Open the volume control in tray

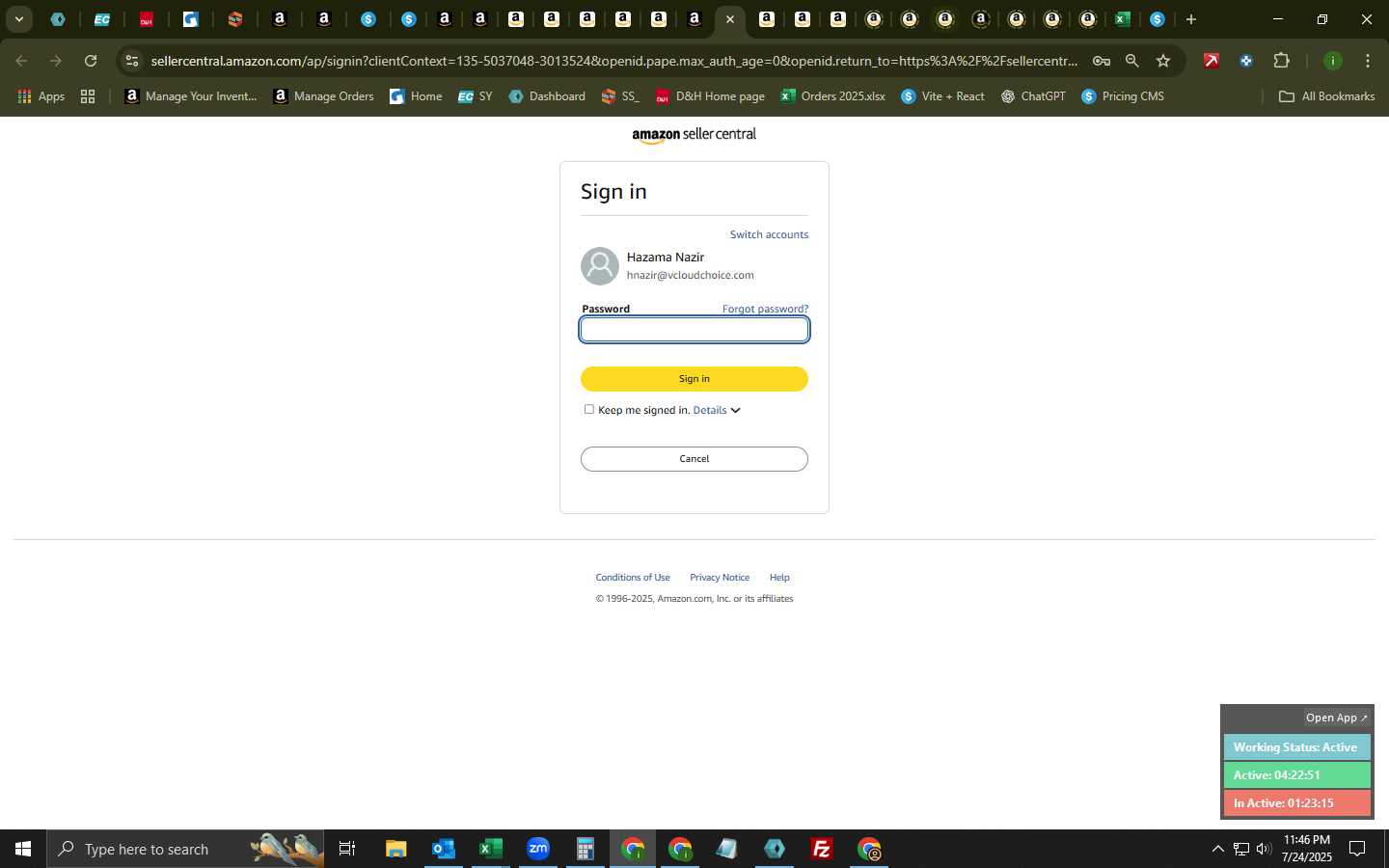click(x=1263, y=849)
